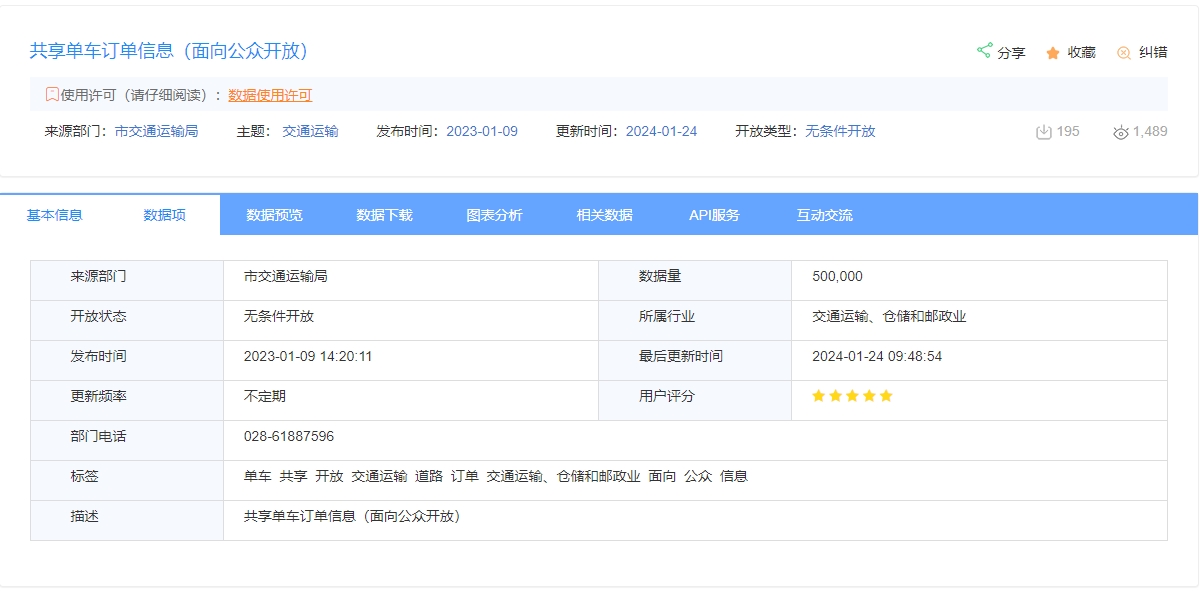1200x593 pixels.
Task: Select the 图表分析 tab
Action: coord(494,215)
